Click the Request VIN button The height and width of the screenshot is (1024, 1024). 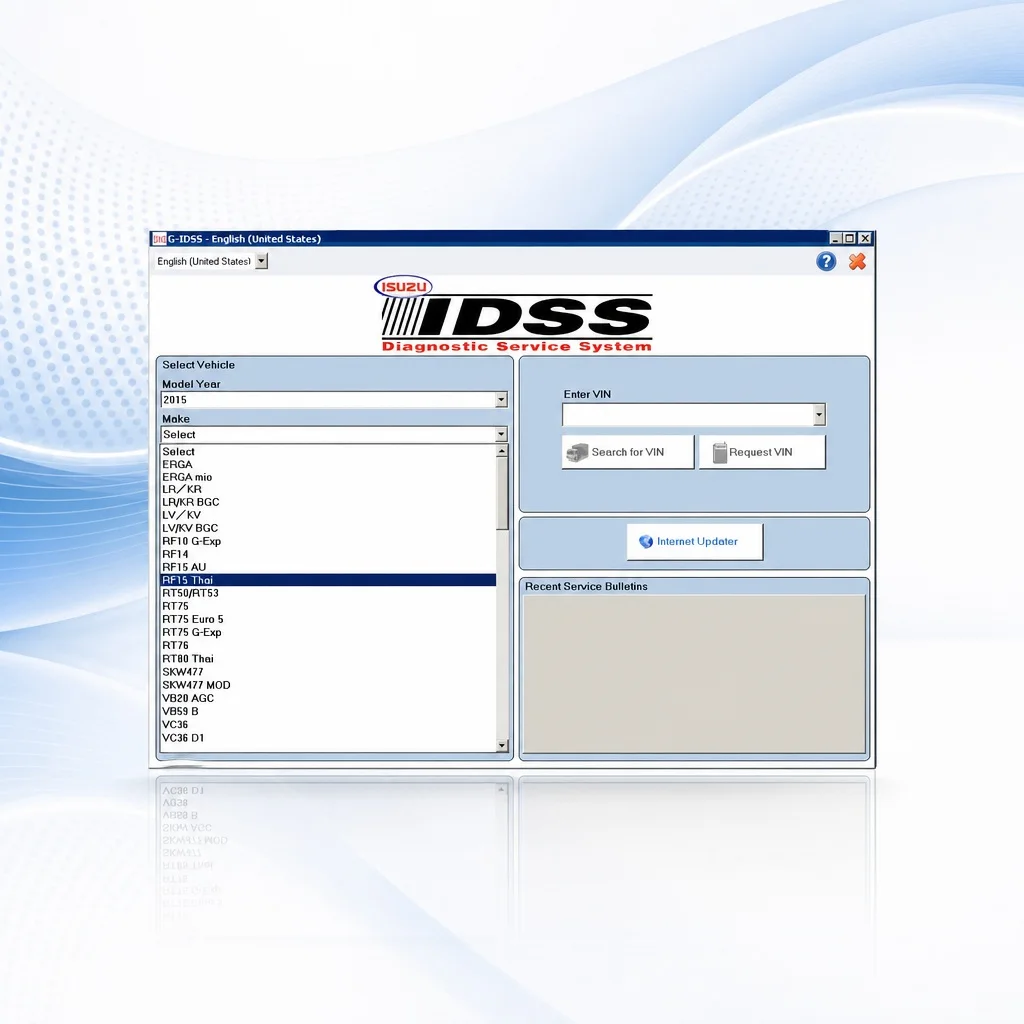tap(762, 452)
